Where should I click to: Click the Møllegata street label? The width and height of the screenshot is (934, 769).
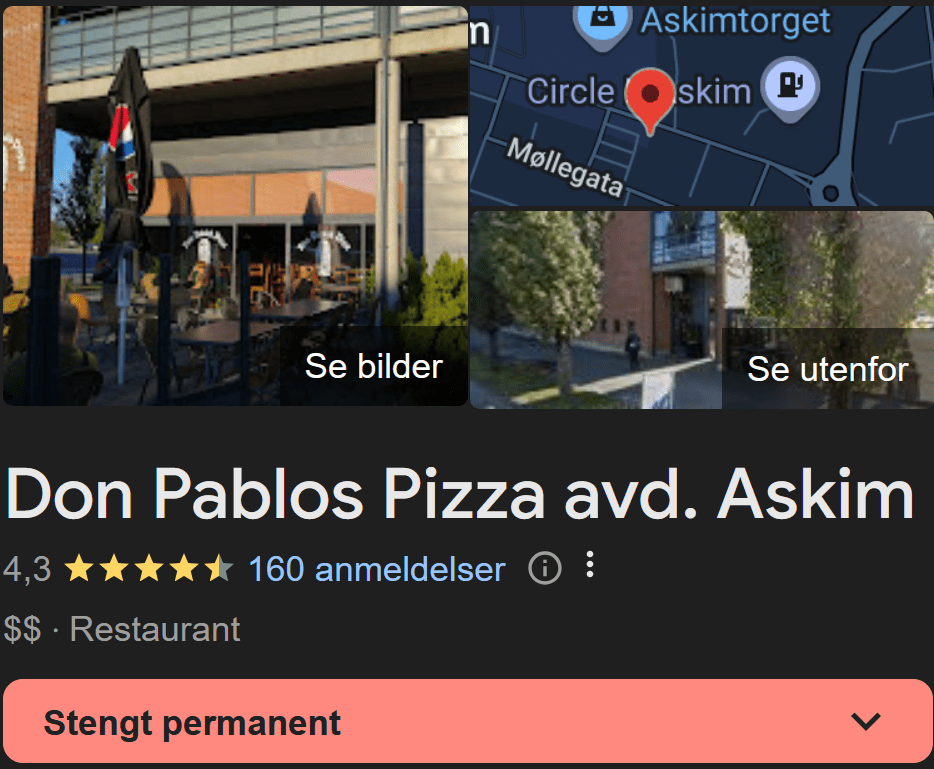click(565, 167)
